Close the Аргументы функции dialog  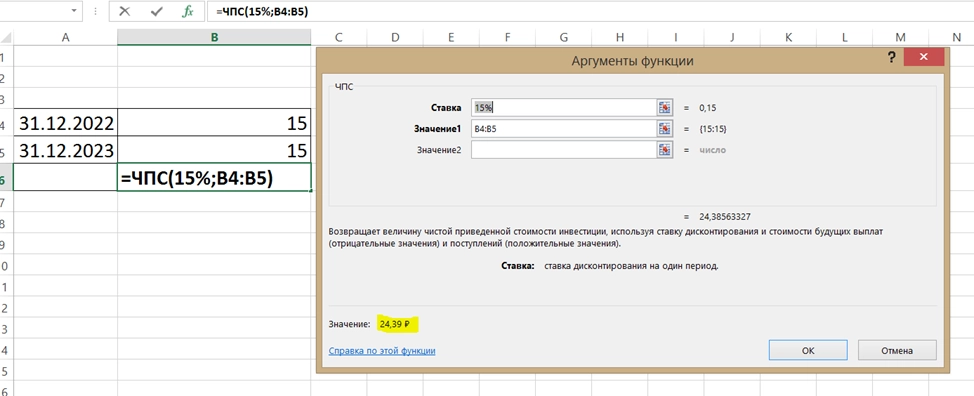924,58
